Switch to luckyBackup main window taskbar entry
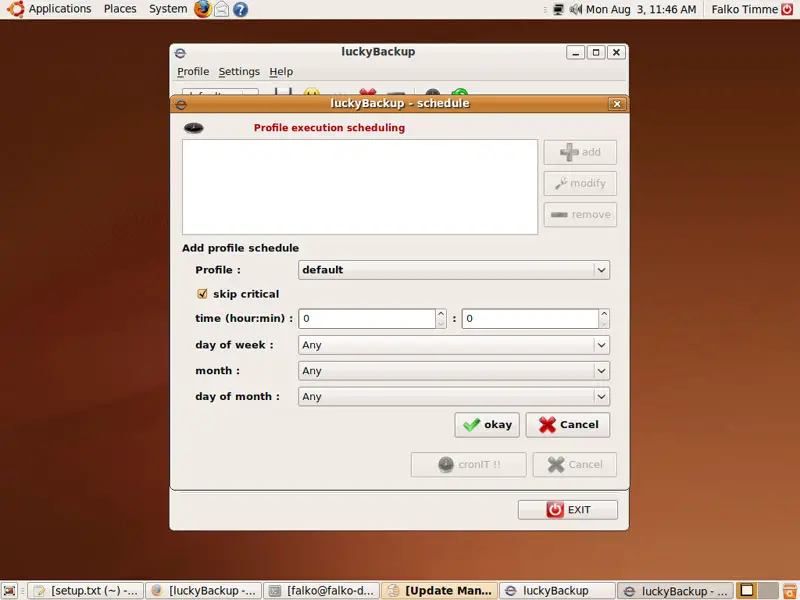 [x=558, y=591]
